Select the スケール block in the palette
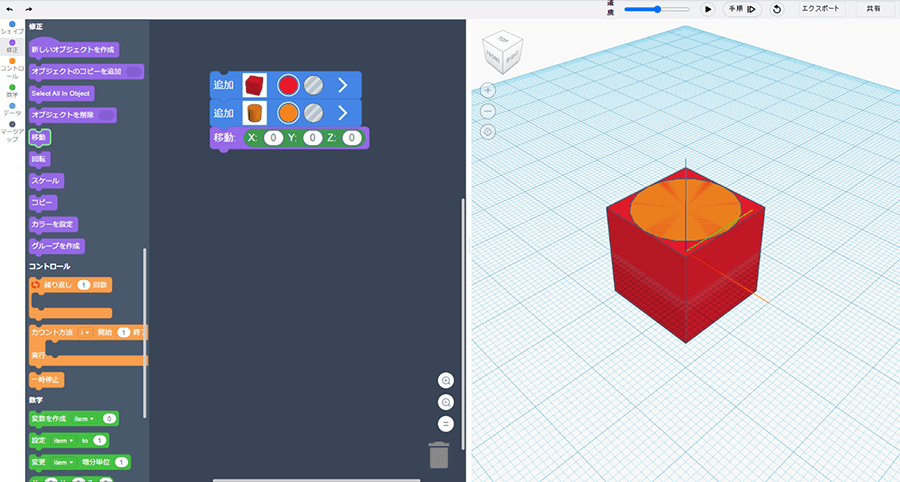This screenshot has height=482, width=900. 46,181
